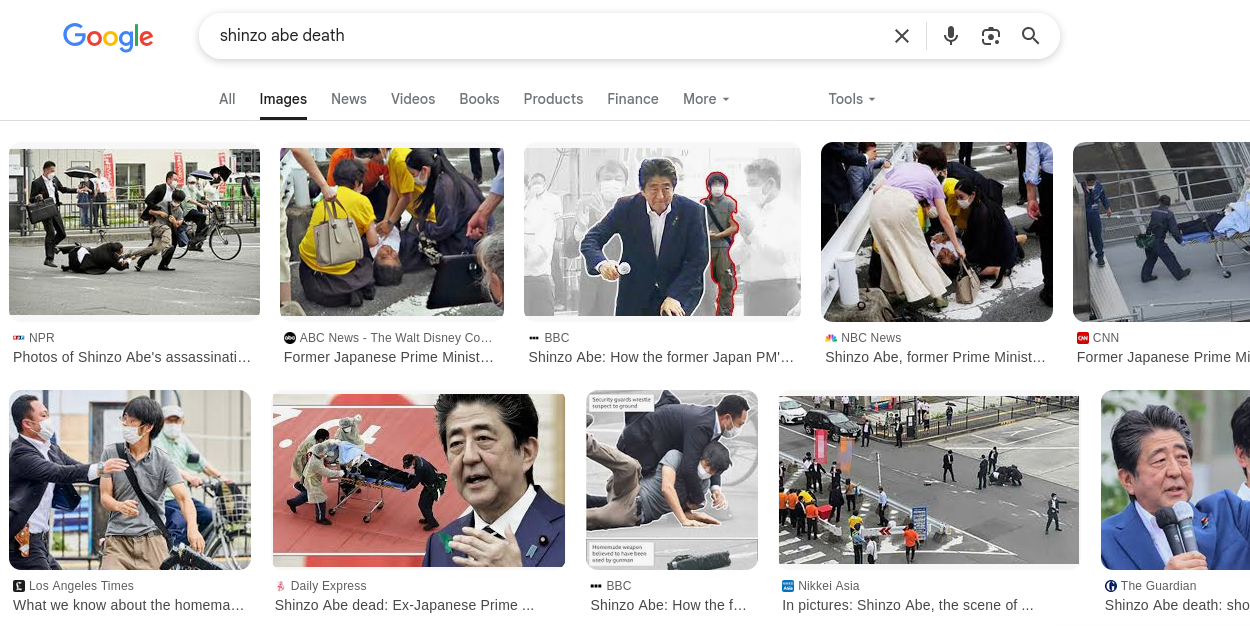Open the NPR image thumbnail
The height and width of the screenshot is (626, 1250).
(134, 232)
